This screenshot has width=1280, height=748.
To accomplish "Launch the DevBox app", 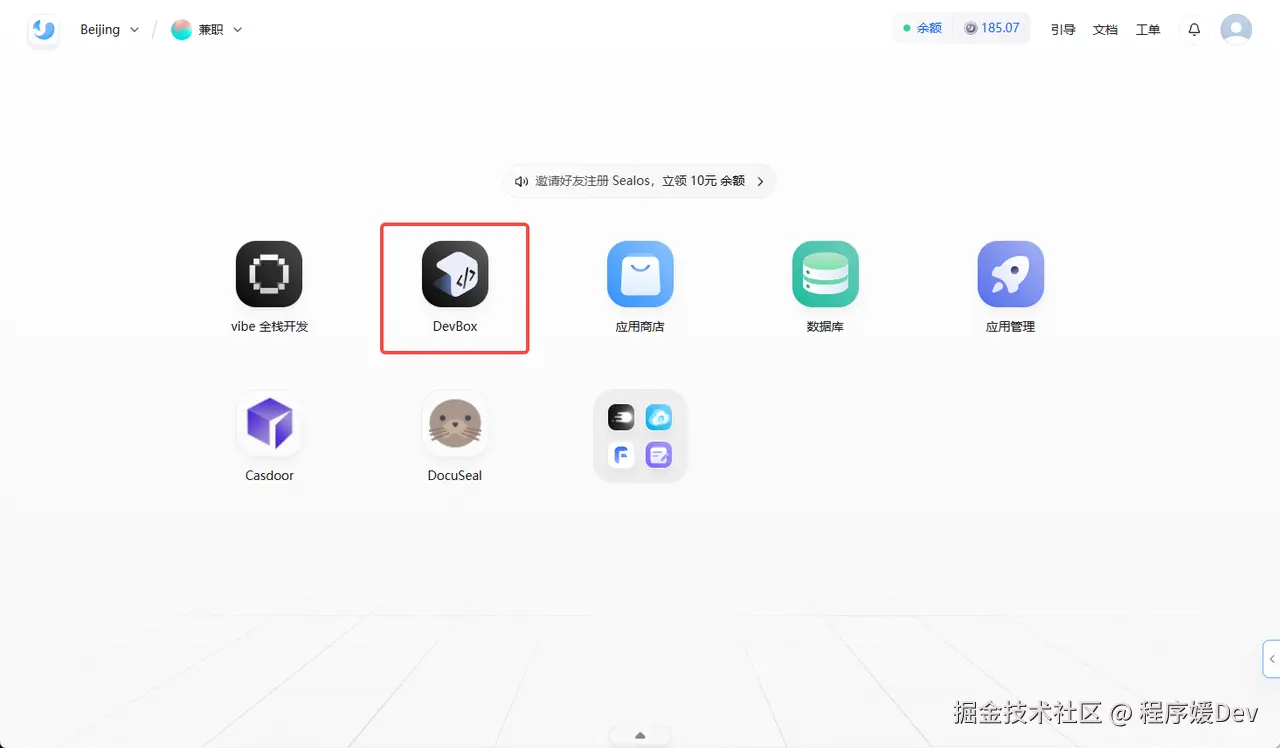I will pos(455,274).
